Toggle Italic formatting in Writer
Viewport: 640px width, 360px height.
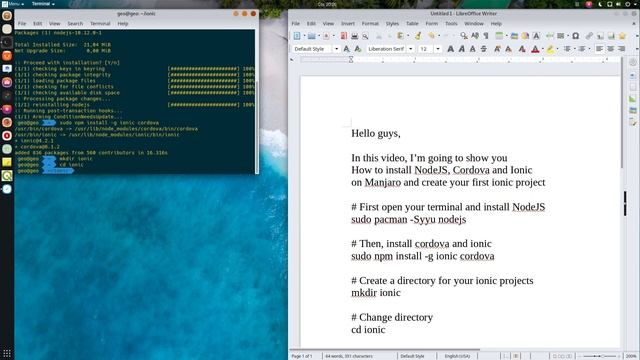click(462, 49)
